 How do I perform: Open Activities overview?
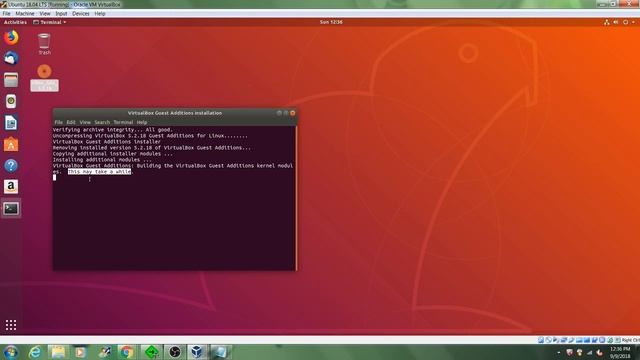click(x=15, y=22)
